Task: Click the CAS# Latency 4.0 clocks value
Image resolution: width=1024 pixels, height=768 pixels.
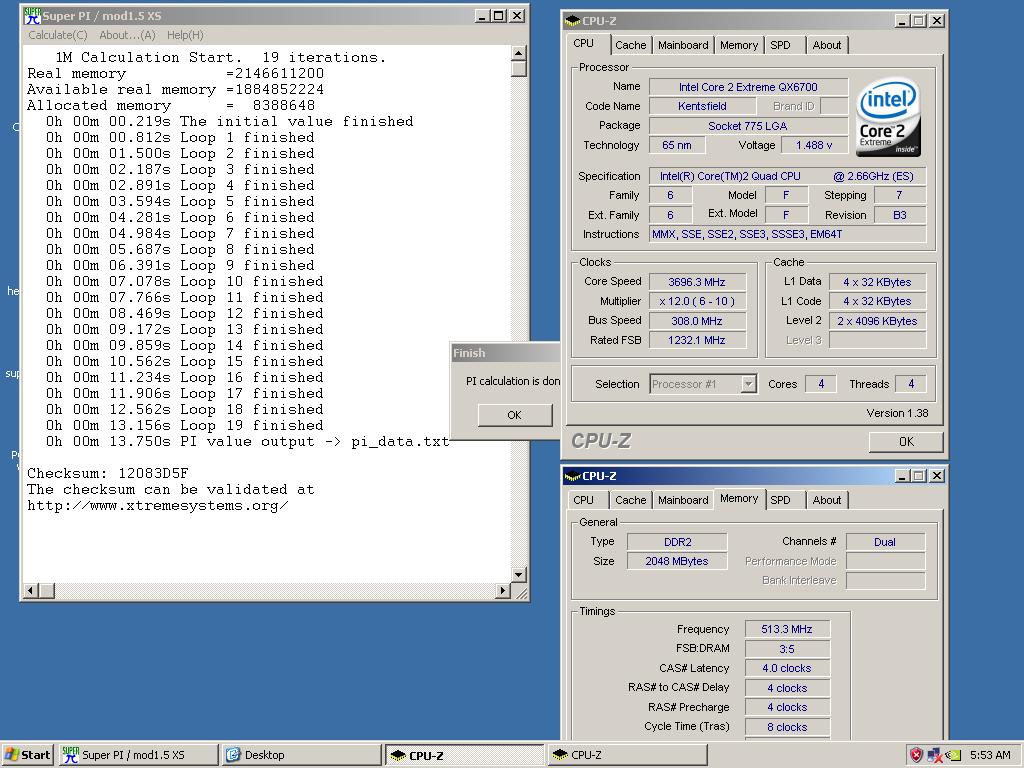Action: tap(787, 669)
